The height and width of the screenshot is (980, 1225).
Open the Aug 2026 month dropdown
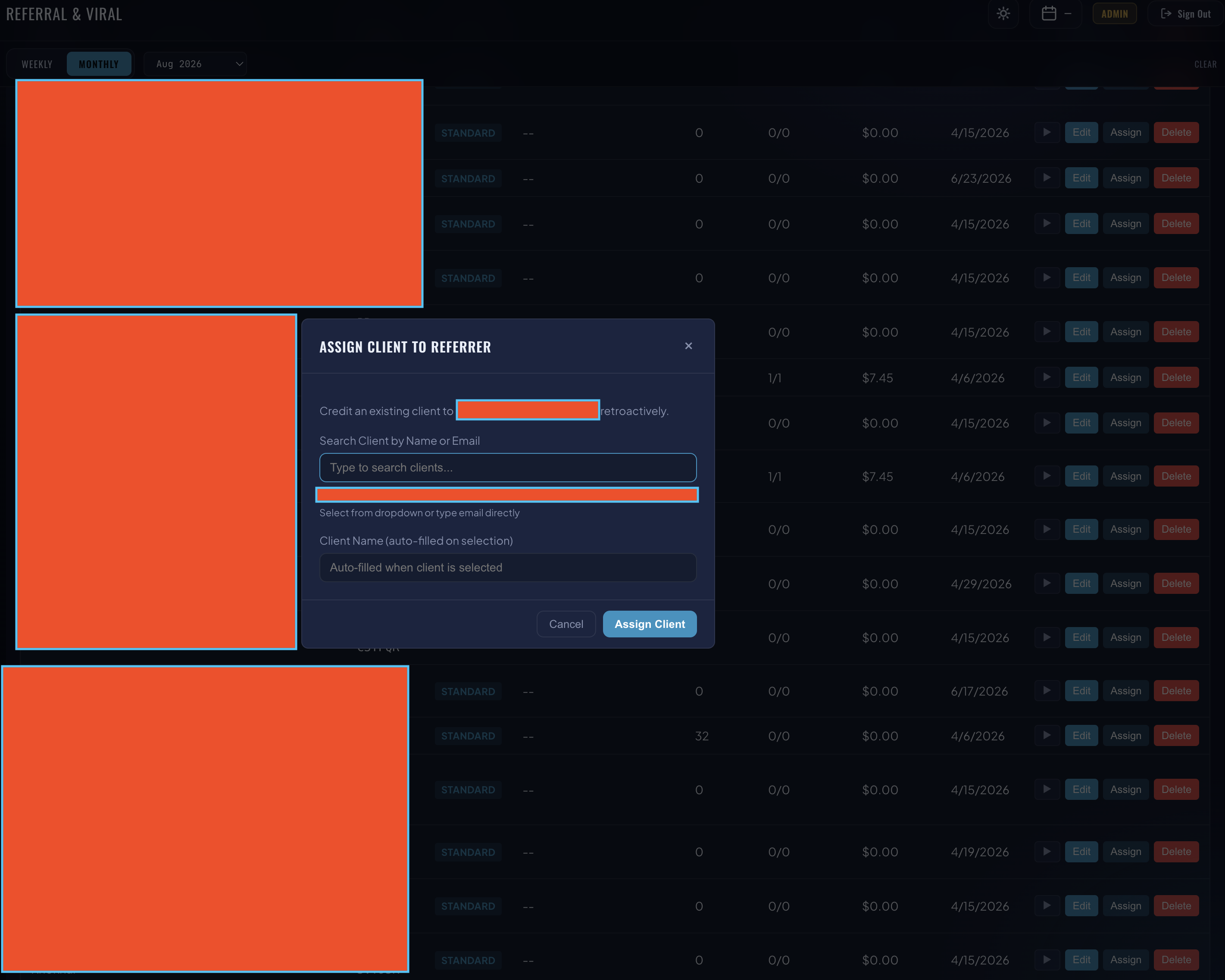(195, 64)
